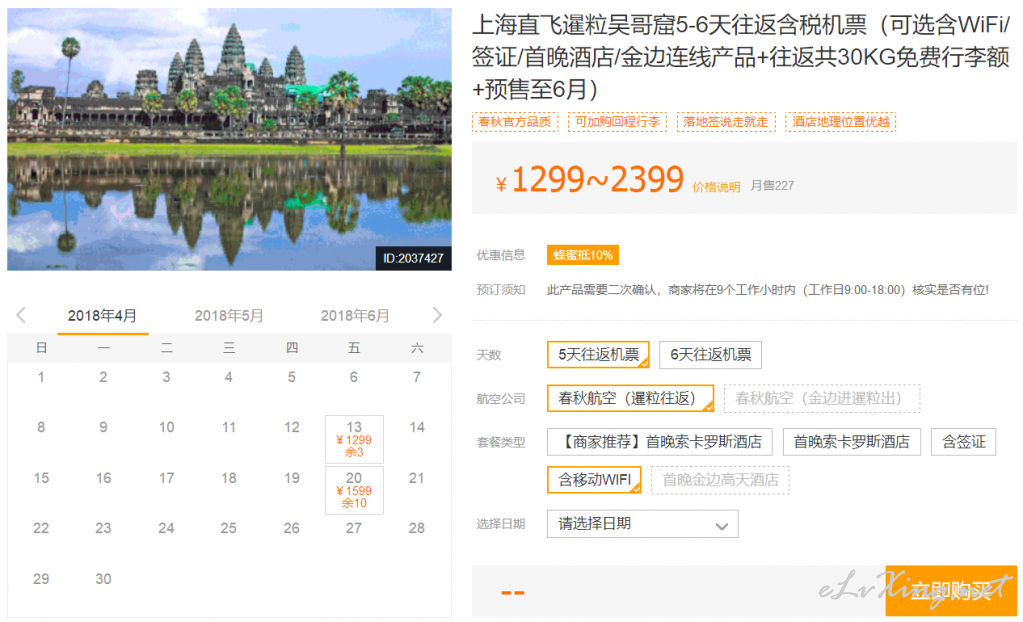
Task: Select 春秋航空（暹粒往返）airline option
Action: click(x=630, y=398)
